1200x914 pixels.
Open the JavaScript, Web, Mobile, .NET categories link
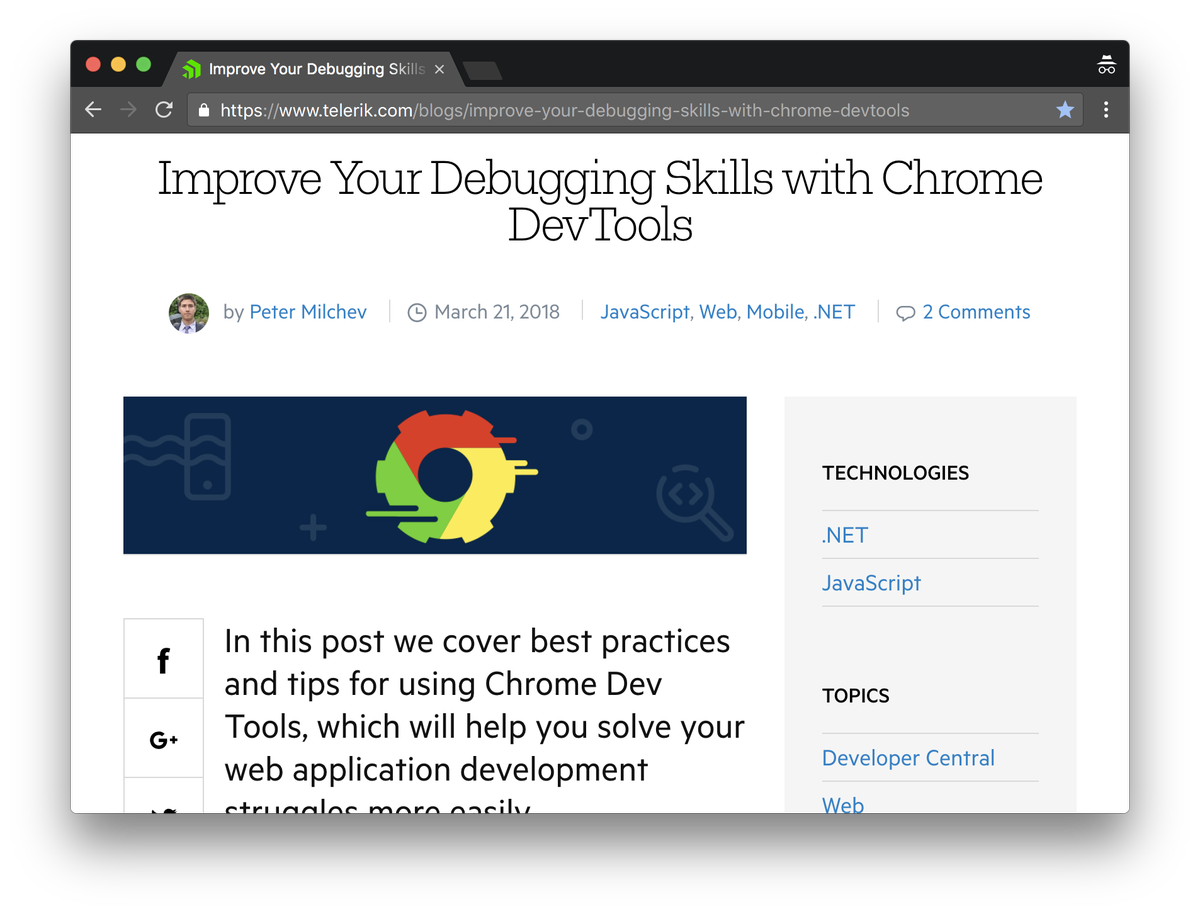pyautogui.click(x=728, y=312)
